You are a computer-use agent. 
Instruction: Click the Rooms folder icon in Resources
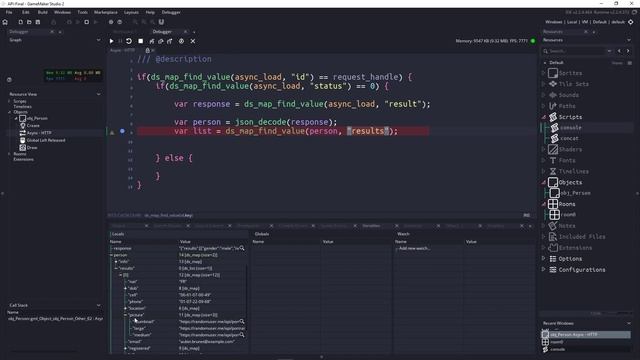[553, 204]
